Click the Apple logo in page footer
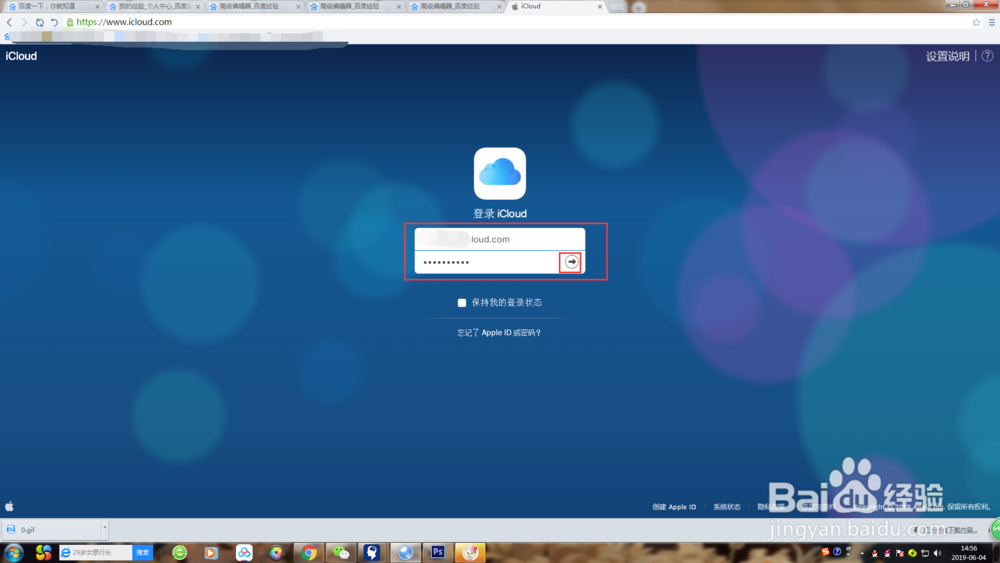 (10, 506)
